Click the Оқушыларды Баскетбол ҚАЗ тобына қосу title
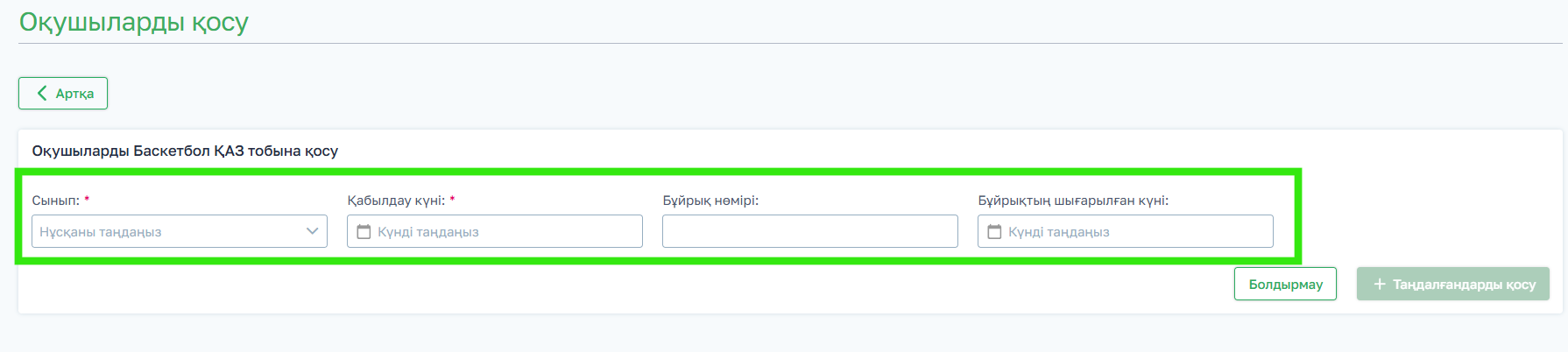Viewport: 1568px width, 352px height. click(x=185, y=151)
